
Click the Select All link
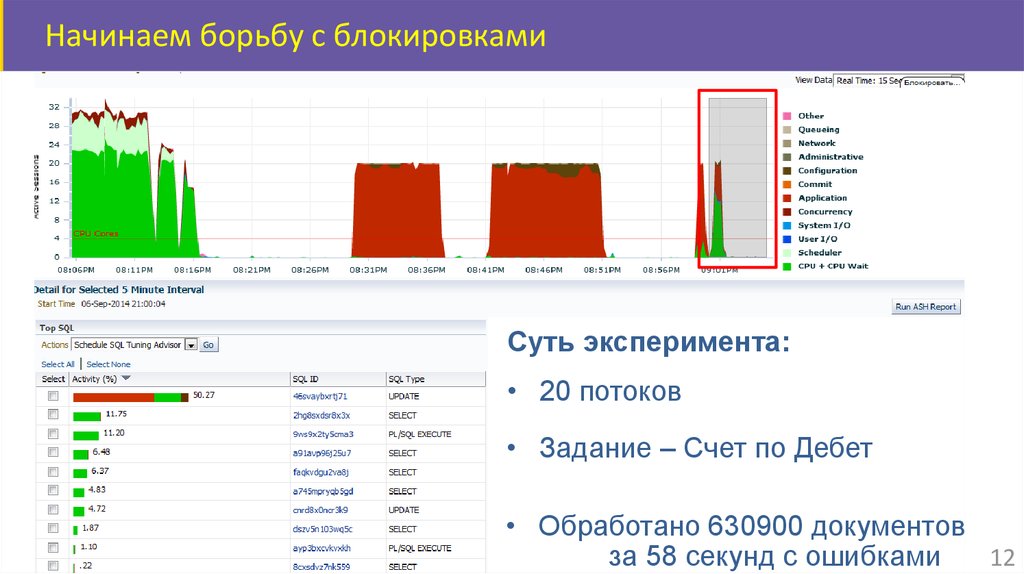tap(57, 364)
